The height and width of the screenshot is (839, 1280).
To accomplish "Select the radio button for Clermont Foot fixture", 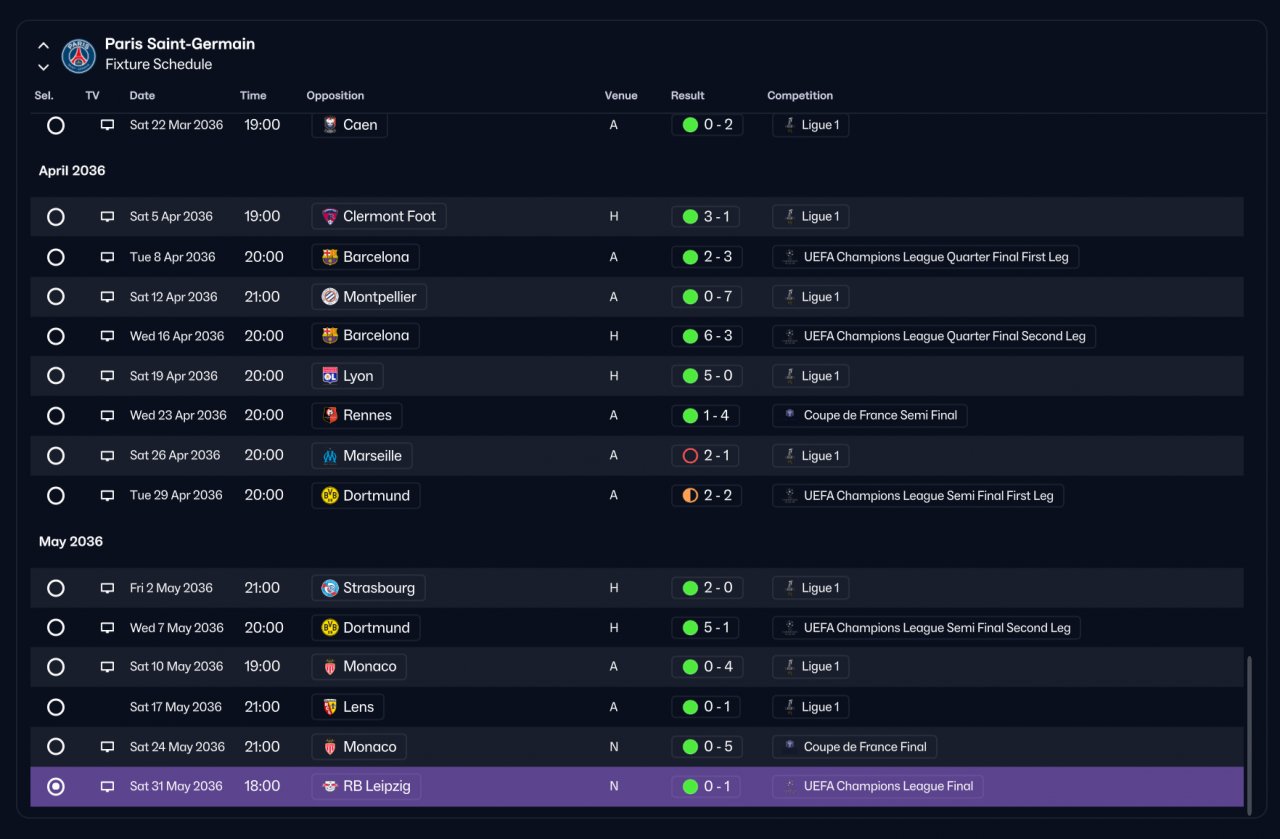I will [56, 217].
